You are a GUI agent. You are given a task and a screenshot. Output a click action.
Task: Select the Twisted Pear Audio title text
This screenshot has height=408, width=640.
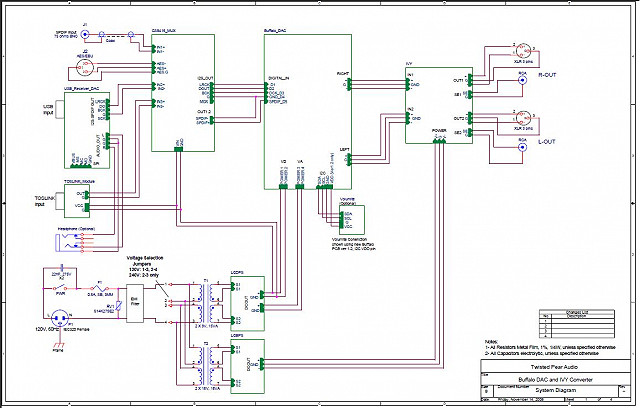(x=554, y=367)
